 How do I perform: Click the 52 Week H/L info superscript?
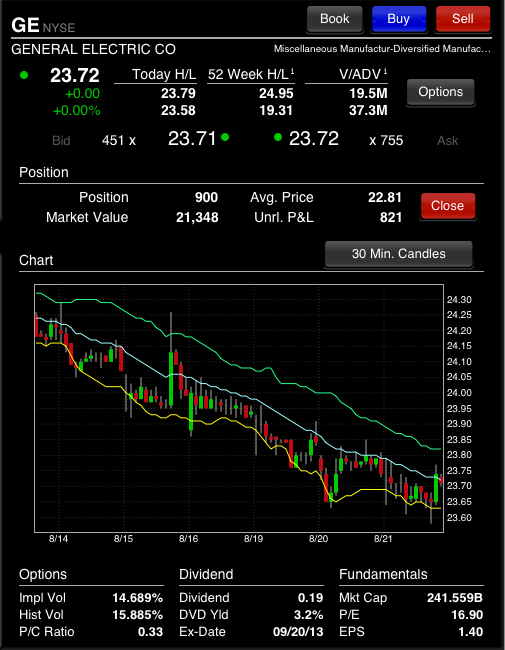point(292,71)
